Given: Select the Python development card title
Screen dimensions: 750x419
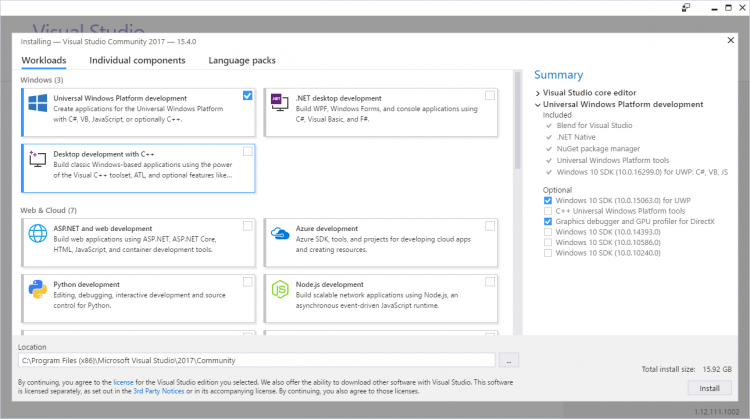Looking at the screenshot, I should [x=87, y=284].
